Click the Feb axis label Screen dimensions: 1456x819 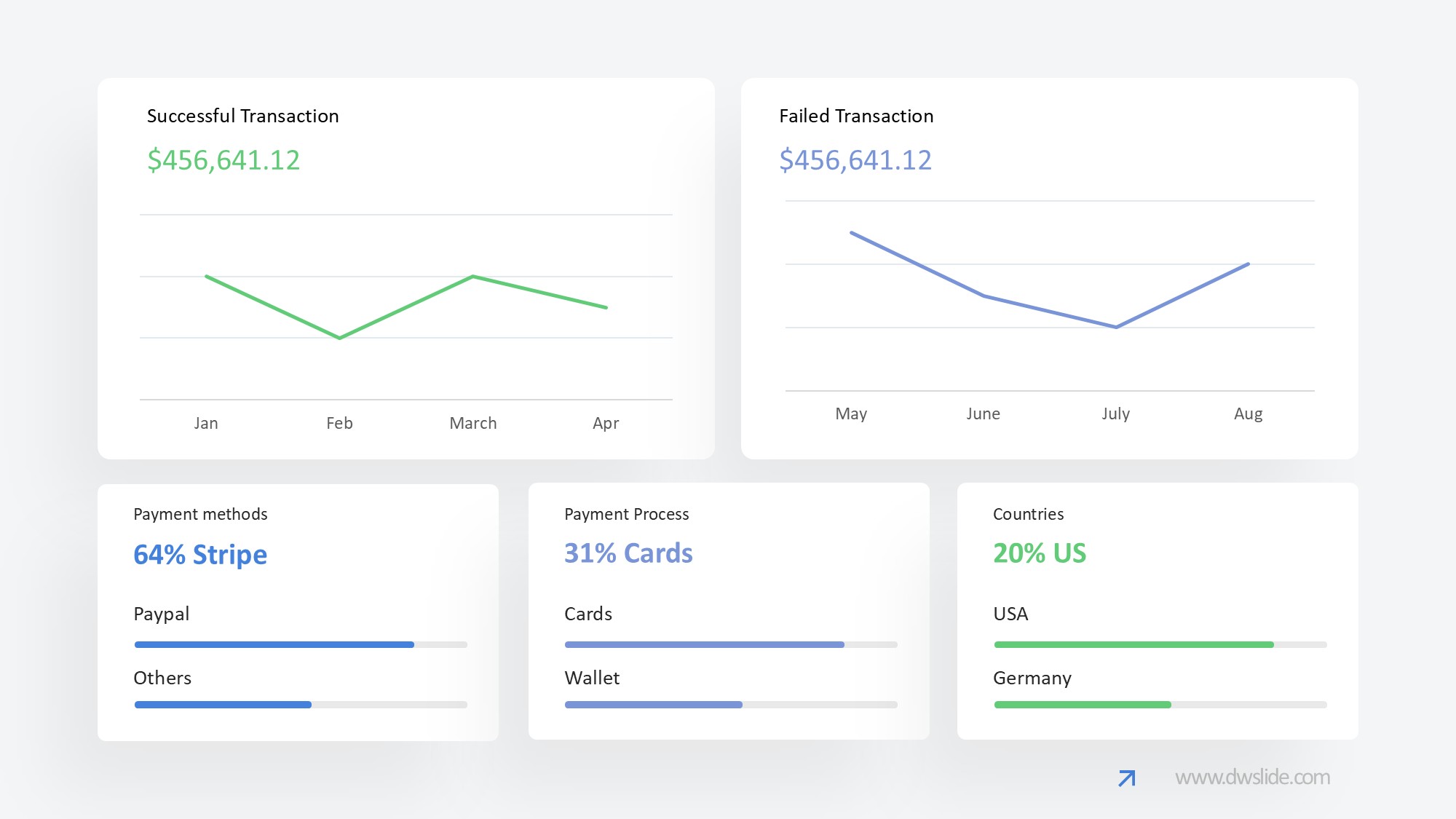click(x=339, y=423)
